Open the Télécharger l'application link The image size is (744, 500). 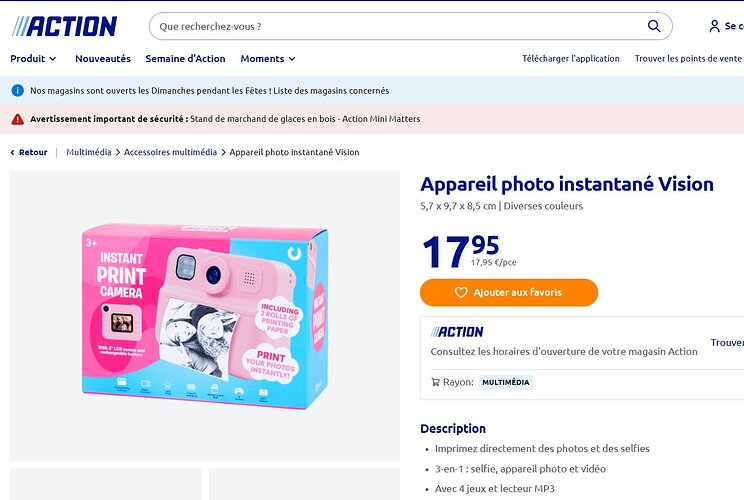coord(571,59)
